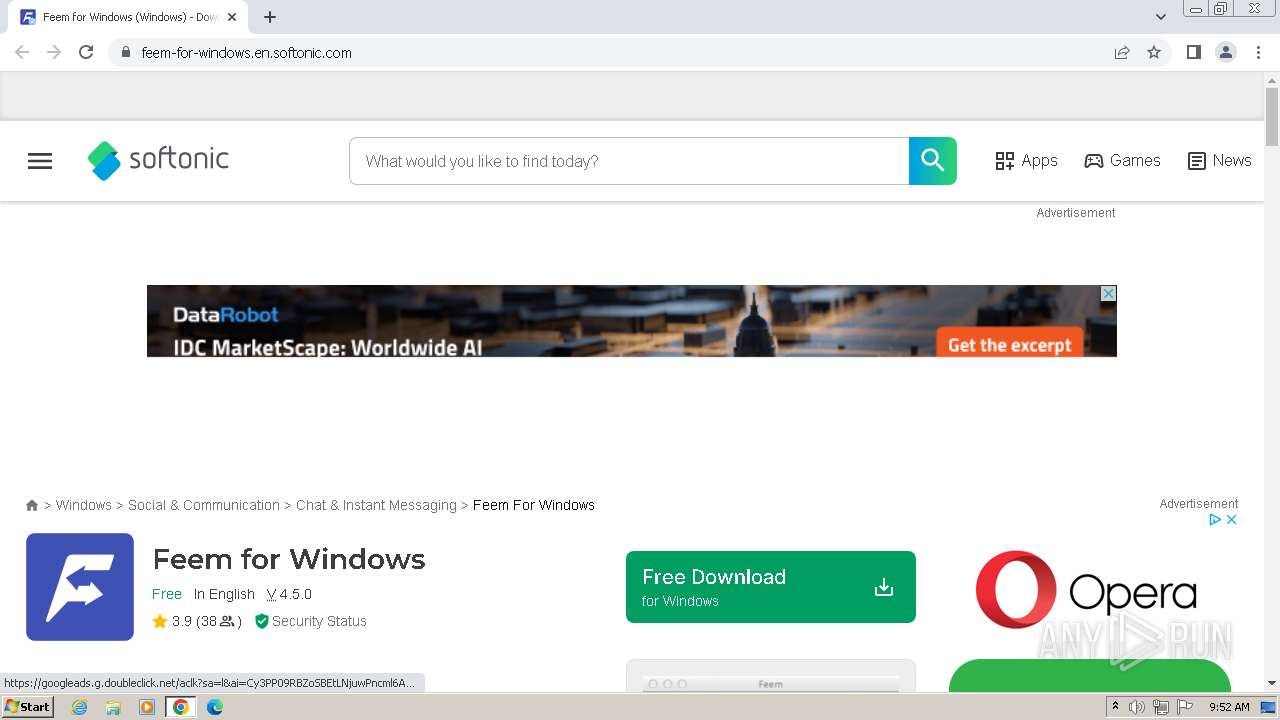Click the AdChoices triangle icon
Screen dimensions: 1280x720
(1215, 519)
